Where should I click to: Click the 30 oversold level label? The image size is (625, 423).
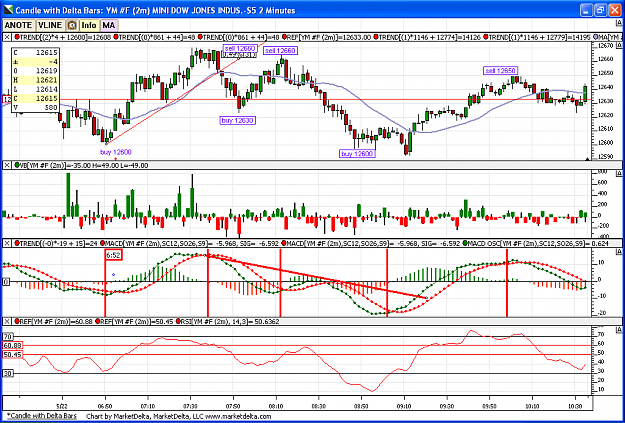coord(8,373)
